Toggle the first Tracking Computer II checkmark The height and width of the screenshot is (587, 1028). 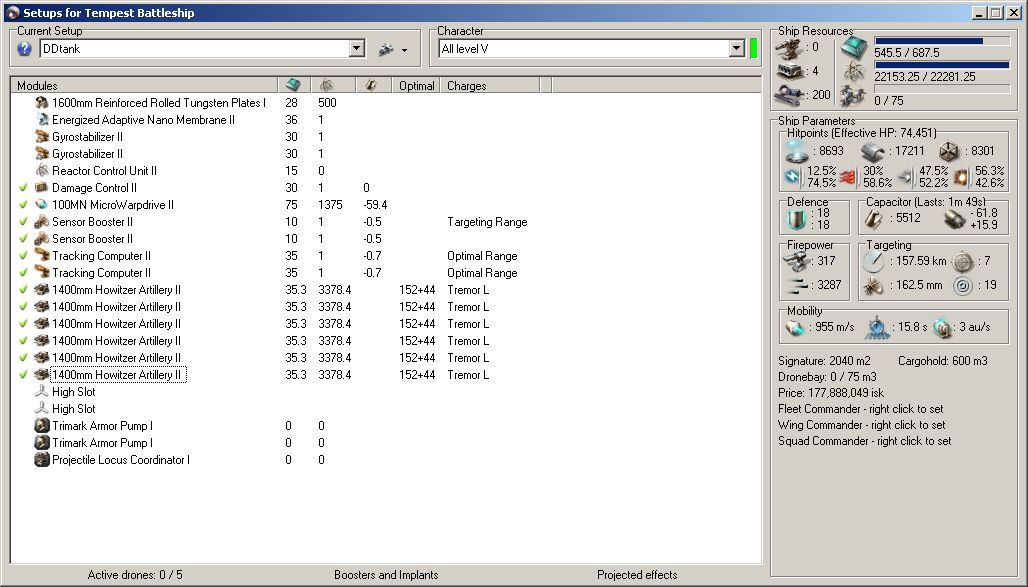point(24,256)
